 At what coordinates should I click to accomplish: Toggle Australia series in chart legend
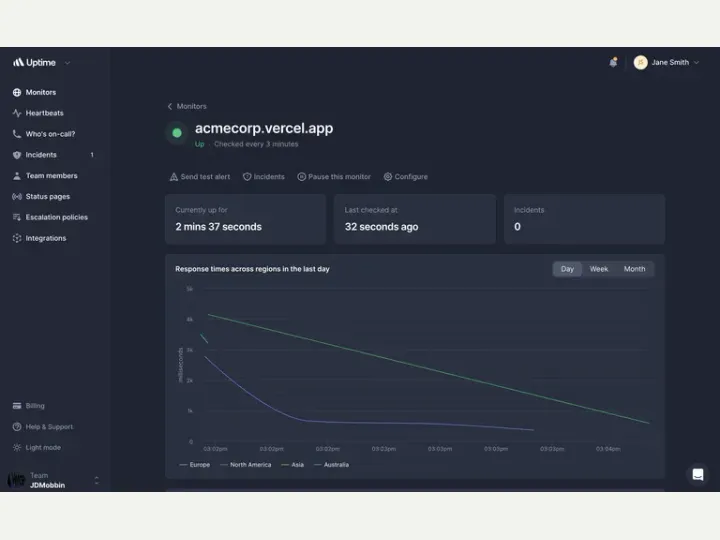(332, 465)
